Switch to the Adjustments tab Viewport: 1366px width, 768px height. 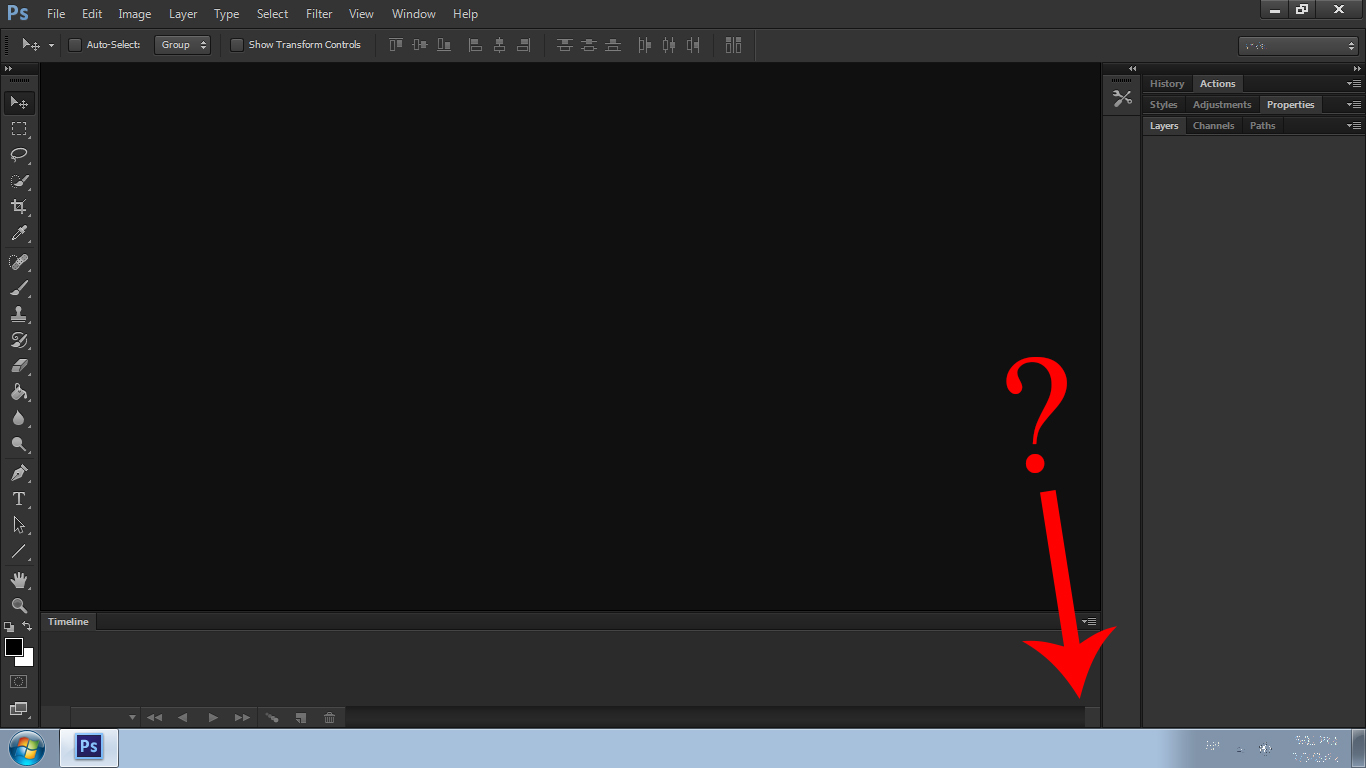click(1222, 105)
